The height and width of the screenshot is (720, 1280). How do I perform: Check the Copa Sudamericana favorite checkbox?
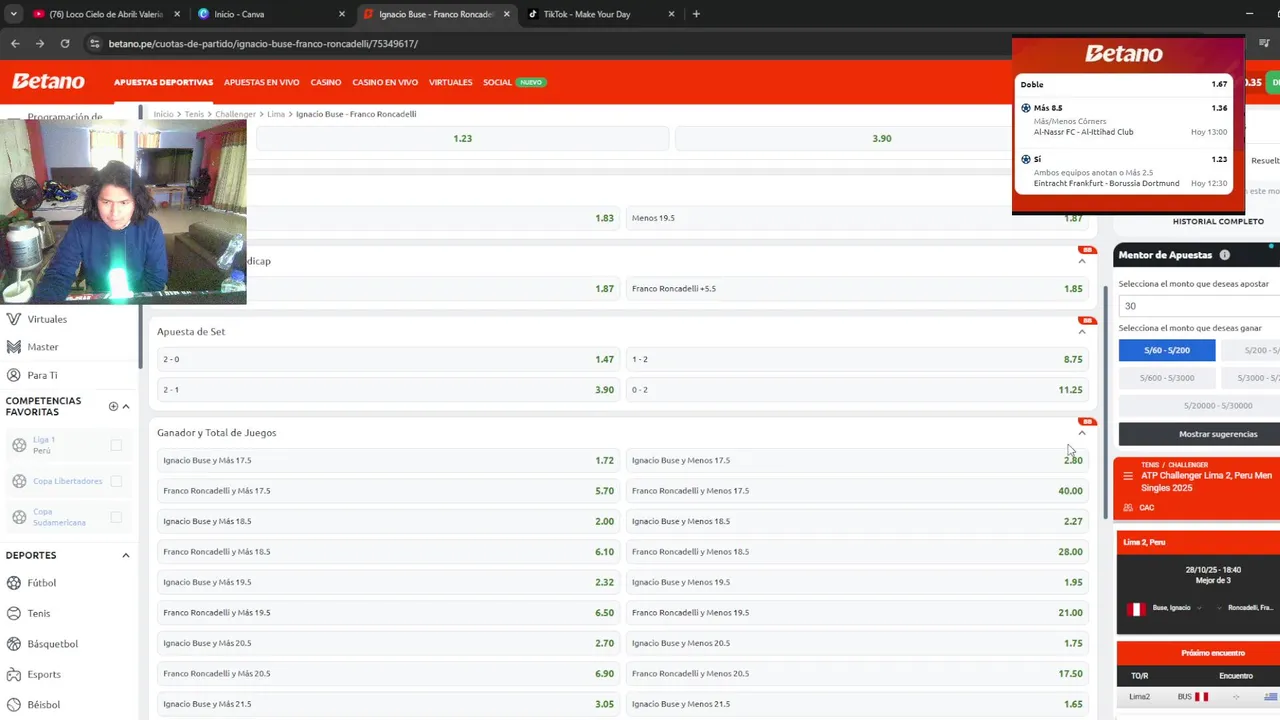coord(116,517)
